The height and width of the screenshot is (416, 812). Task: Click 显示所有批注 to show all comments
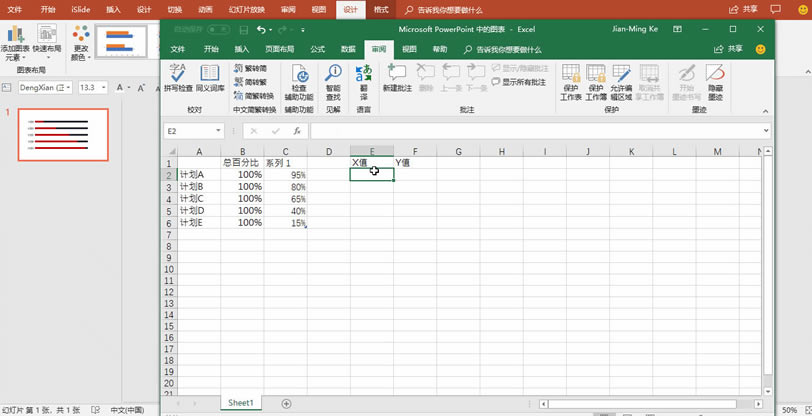tap(518, 82)
